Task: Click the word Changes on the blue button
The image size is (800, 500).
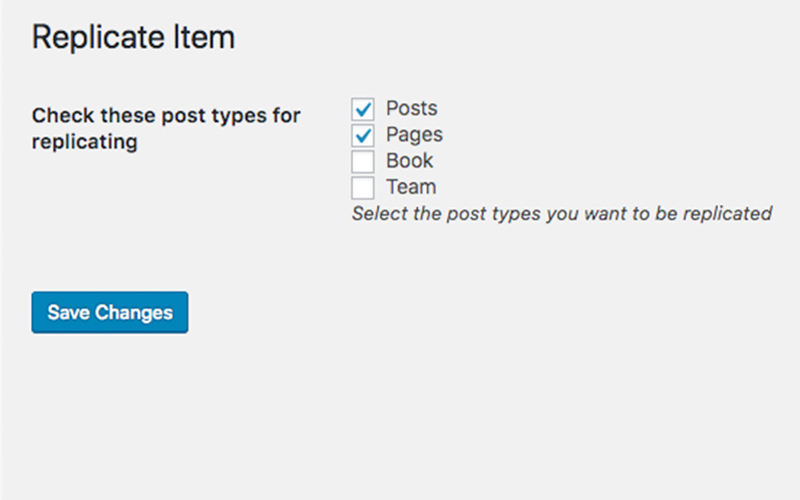Action: pyautogui.click(x=134, y=313)
